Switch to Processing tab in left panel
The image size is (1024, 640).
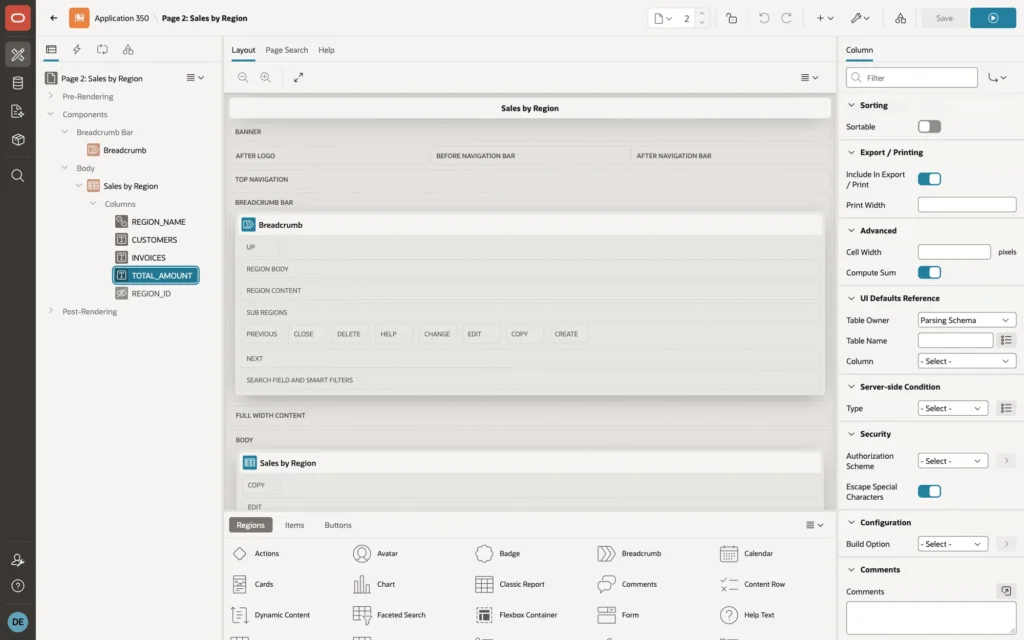[102, 50]
